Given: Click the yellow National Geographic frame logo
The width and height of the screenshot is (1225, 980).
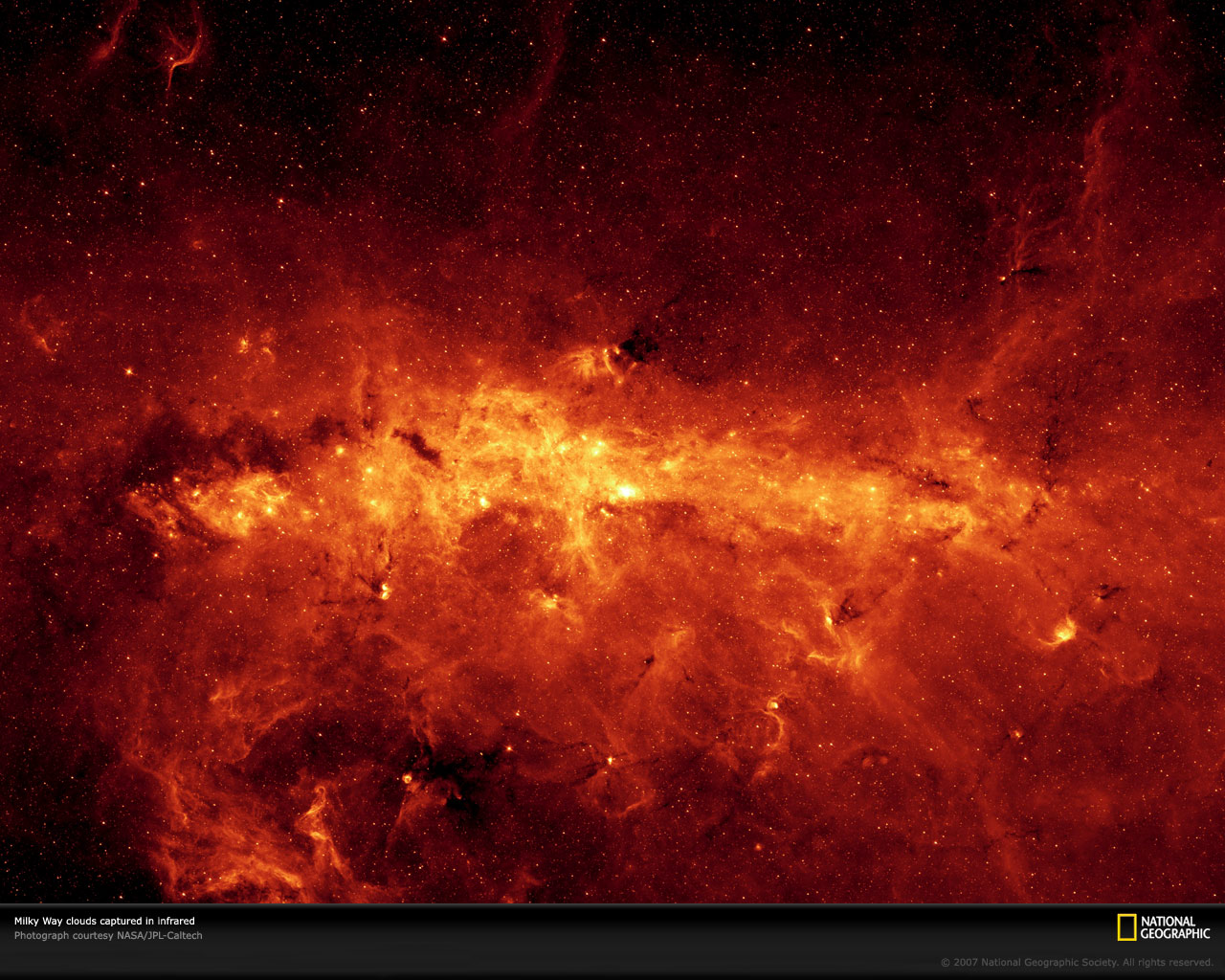Looking at the screenshot, I should [x=1126, y=927].
